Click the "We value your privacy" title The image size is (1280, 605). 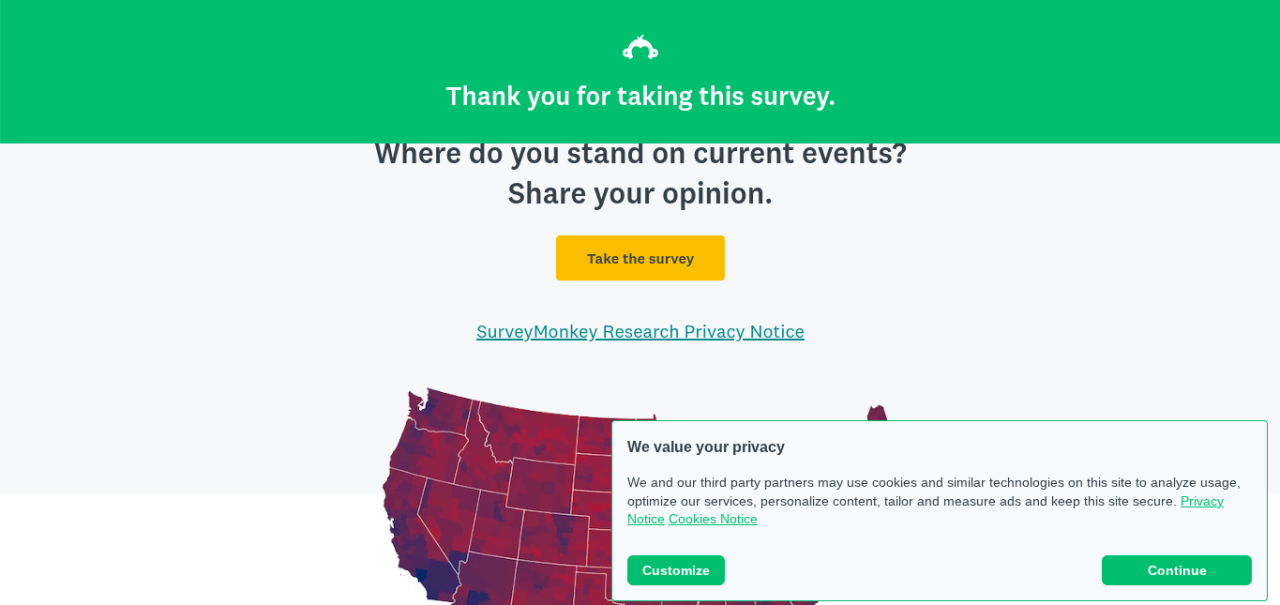coord(705,447)
